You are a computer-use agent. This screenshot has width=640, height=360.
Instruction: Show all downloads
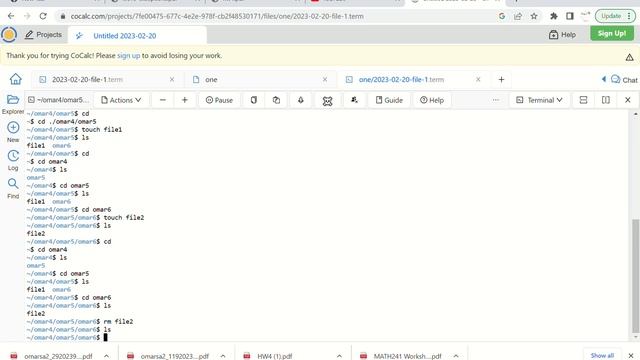pos(602,356)
